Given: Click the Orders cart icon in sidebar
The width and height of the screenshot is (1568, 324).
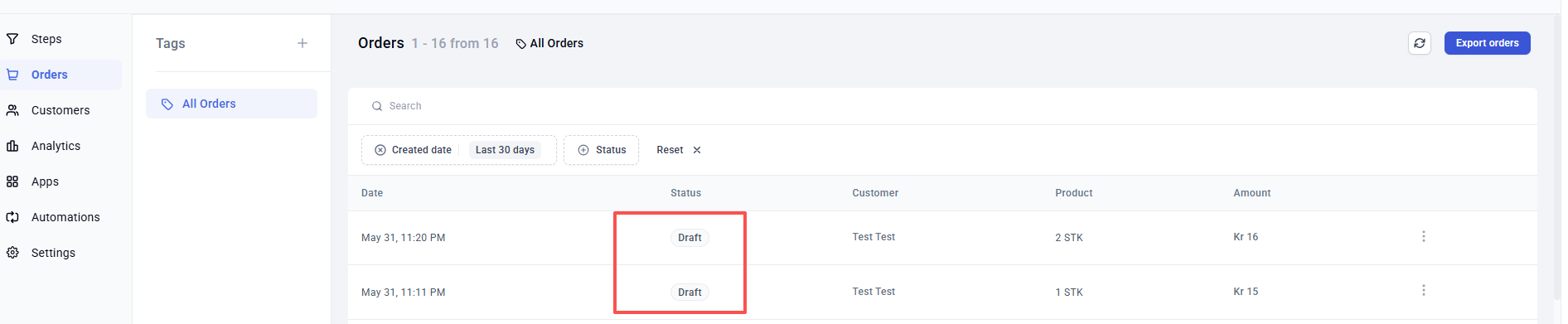Looking at the screenshot, I should pyautogui.click(x=12, y=75).
